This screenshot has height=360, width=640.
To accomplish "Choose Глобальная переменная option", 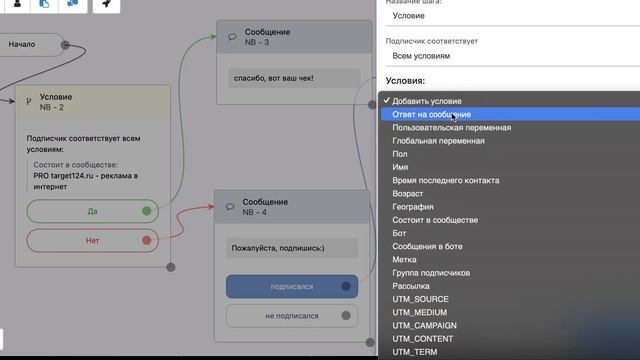I will 510,141.
